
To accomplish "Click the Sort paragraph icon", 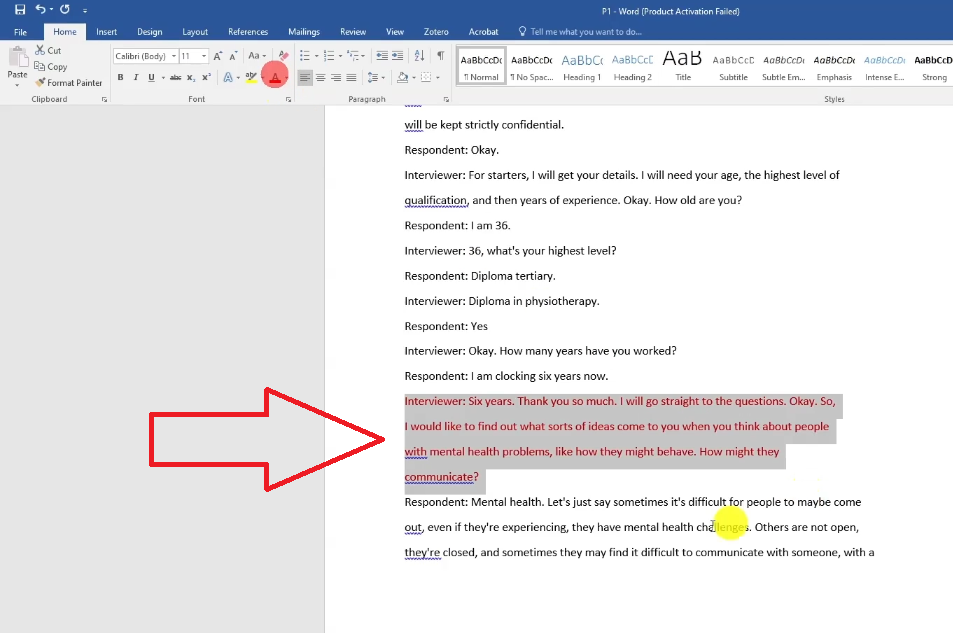I will point(420,56).
